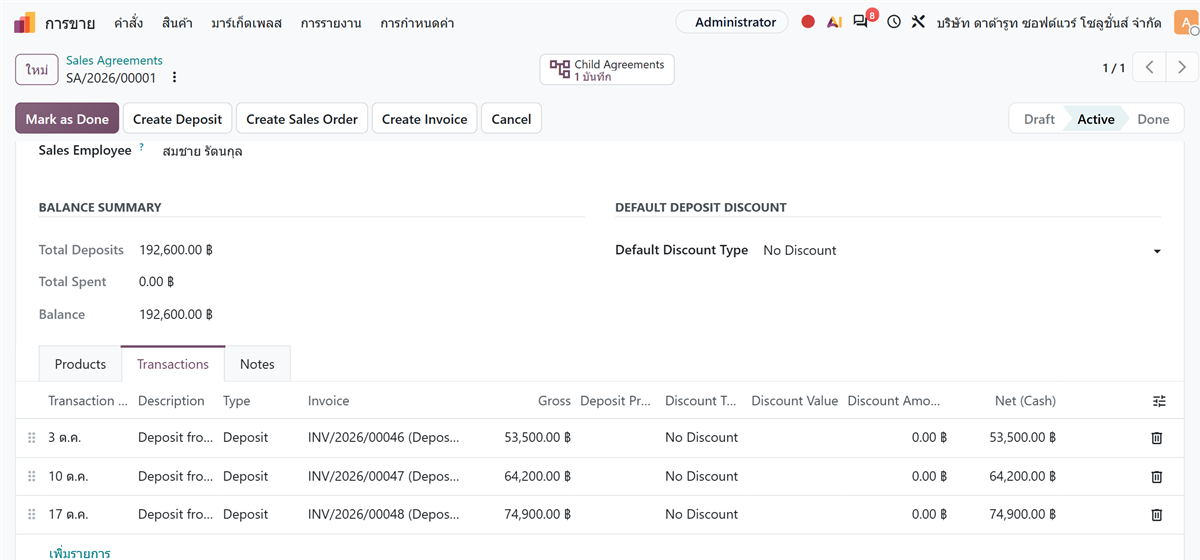This screenshot has width=1200, height=560.
Task: Delete the 17 ต.ค. transaction row
Action: (x=1157, y=515)
